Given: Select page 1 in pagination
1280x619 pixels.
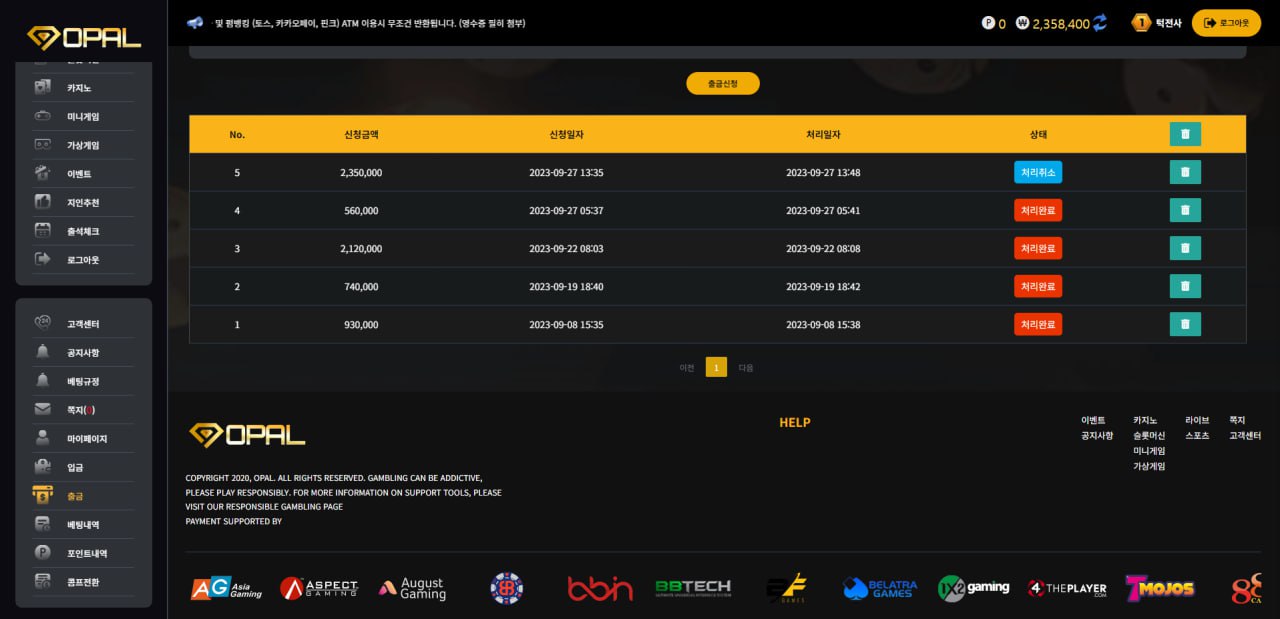Looking at the screenshot, I should tap(716, 367).
